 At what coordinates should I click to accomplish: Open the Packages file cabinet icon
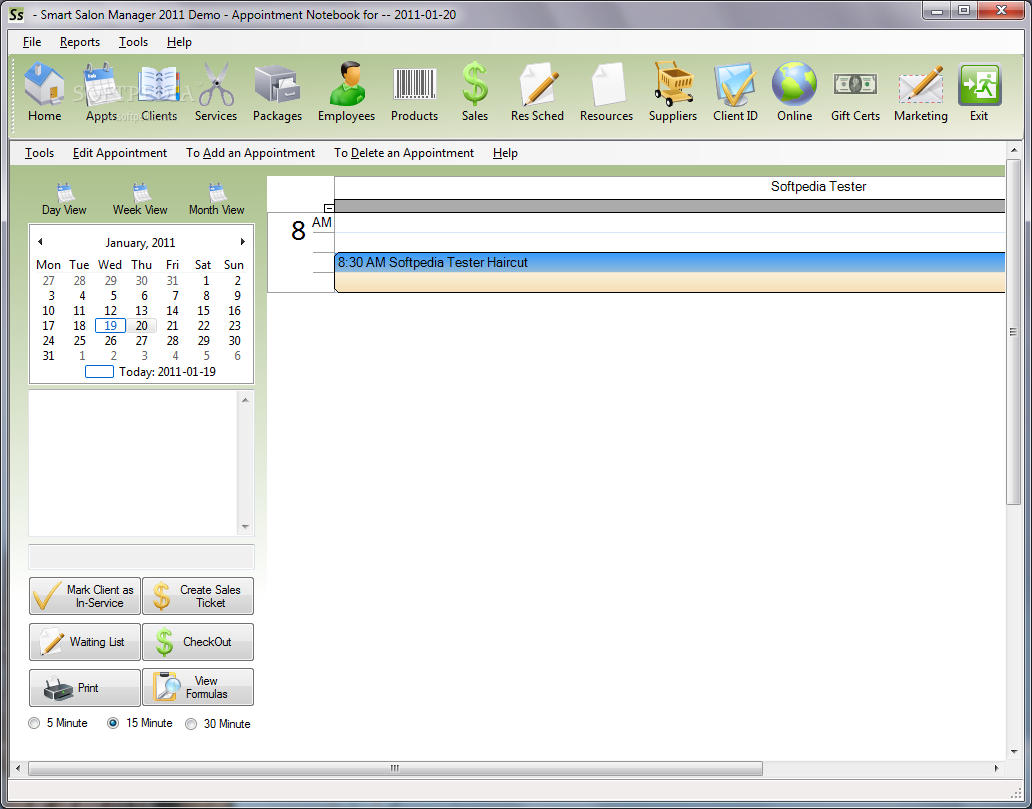(277, 92)
